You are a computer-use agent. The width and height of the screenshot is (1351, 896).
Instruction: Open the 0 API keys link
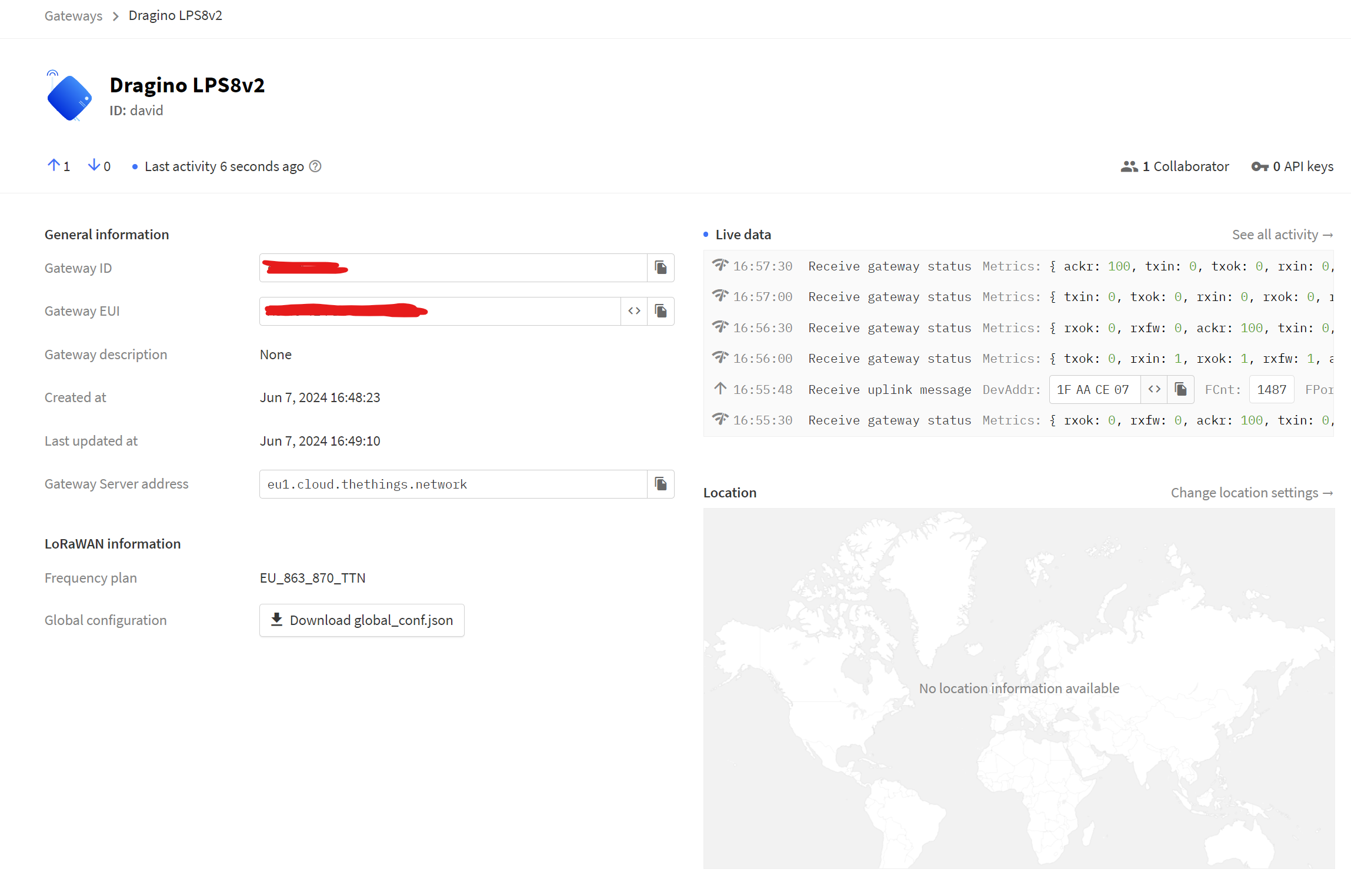(1292, 166)
